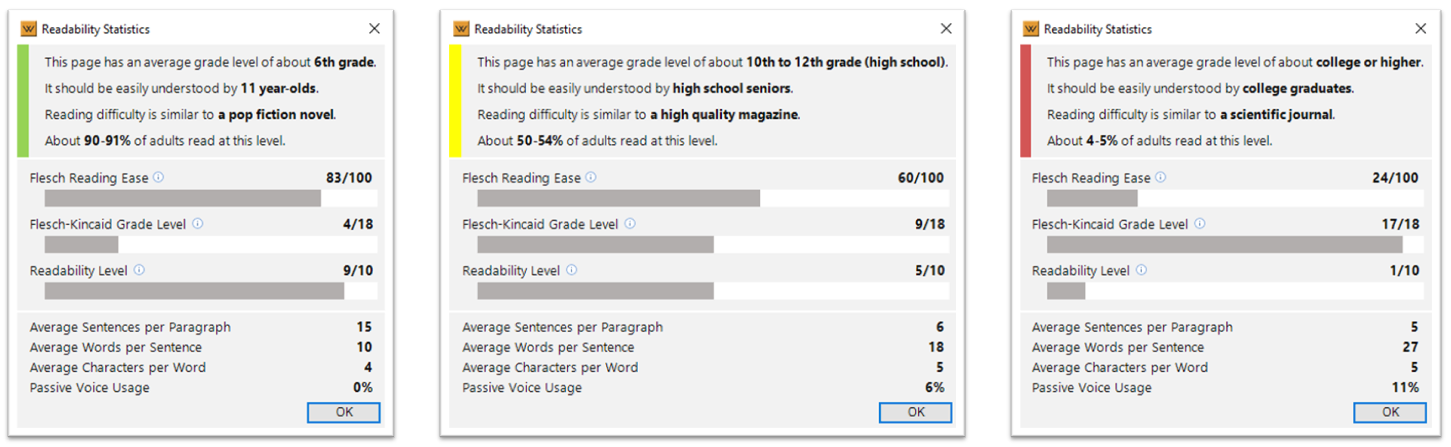The height and width of the screenshot is (447, 1451).
Task: Click the info icon beside Flesch Reading Ease in 6th grade dialog
Action: [x=158, y=178]
